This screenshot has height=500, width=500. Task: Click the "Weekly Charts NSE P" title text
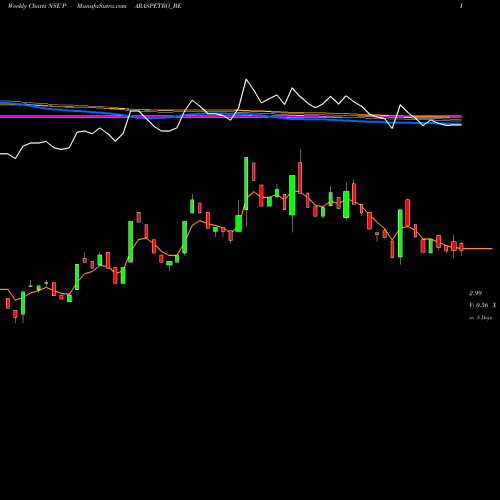click(x=37, y=6)
